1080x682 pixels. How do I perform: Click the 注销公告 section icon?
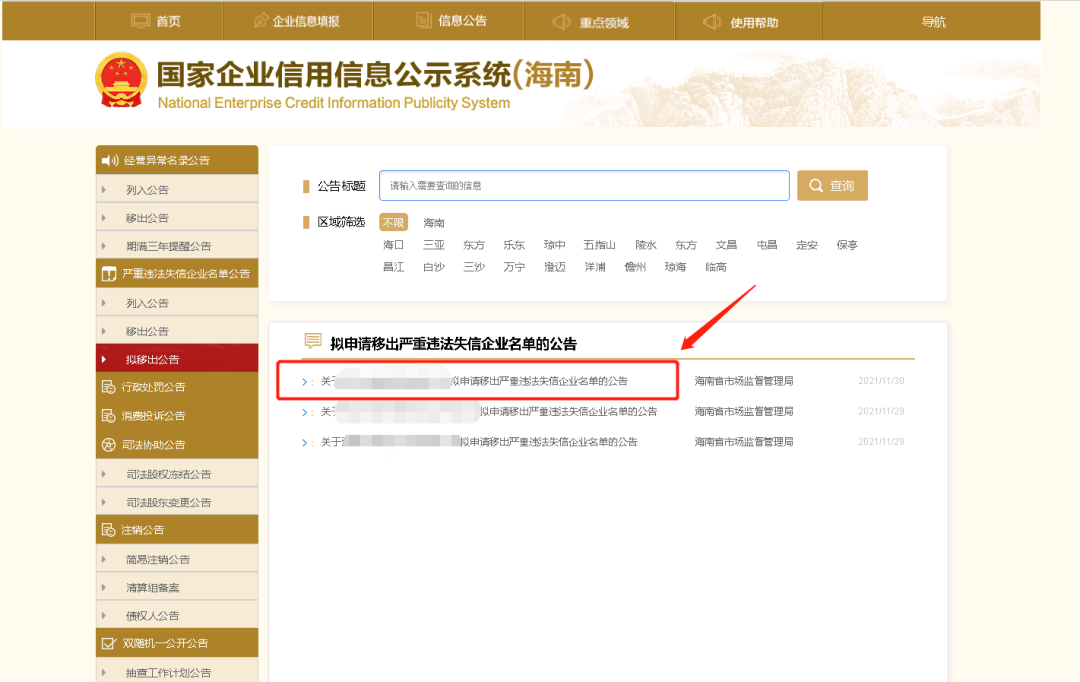coord(110,529)
